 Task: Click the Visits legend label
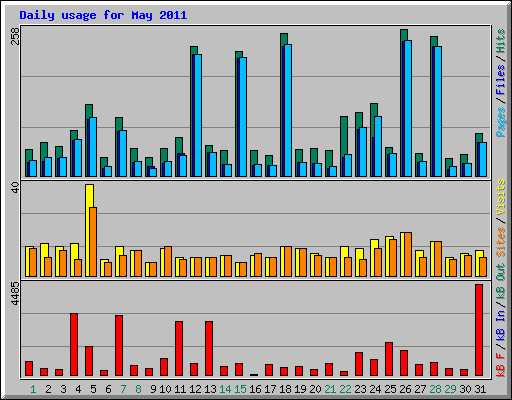tap(501, 197)
